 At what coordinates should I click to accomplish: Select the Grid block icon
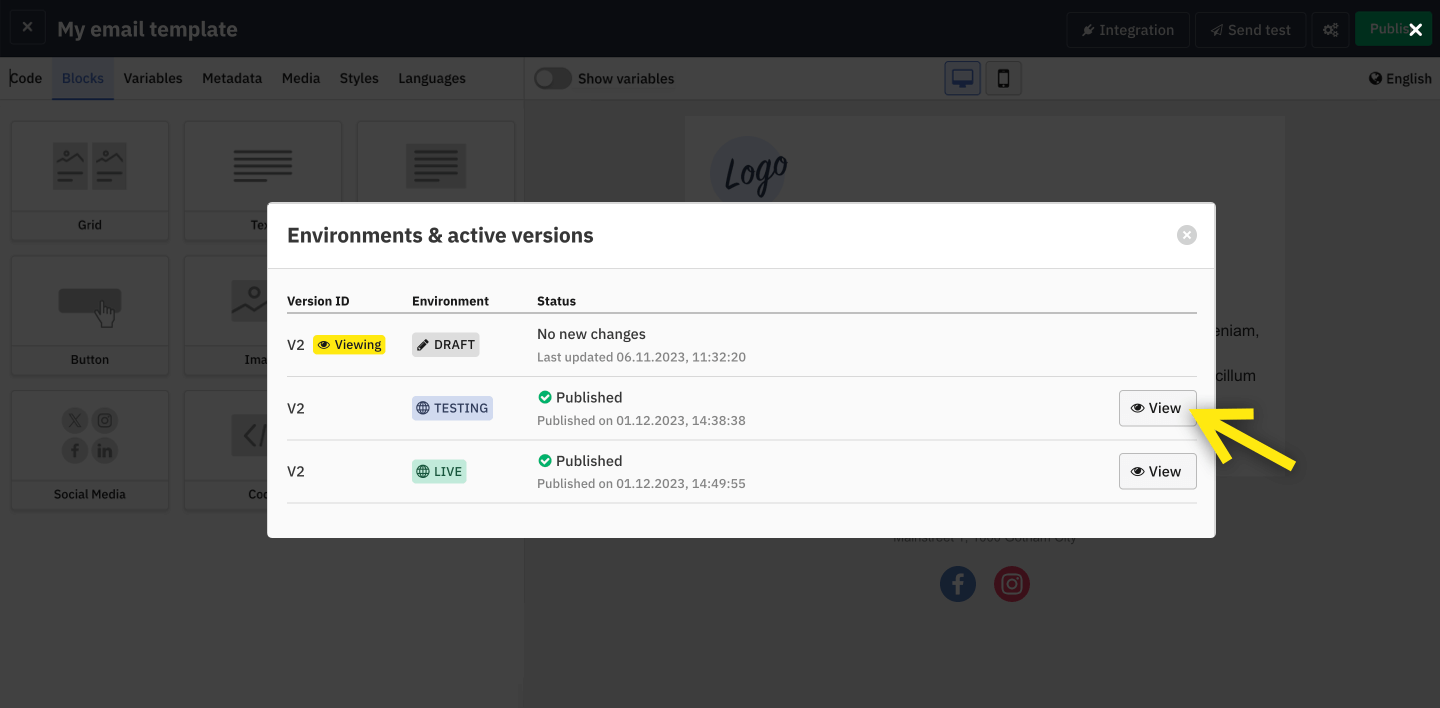89,166
